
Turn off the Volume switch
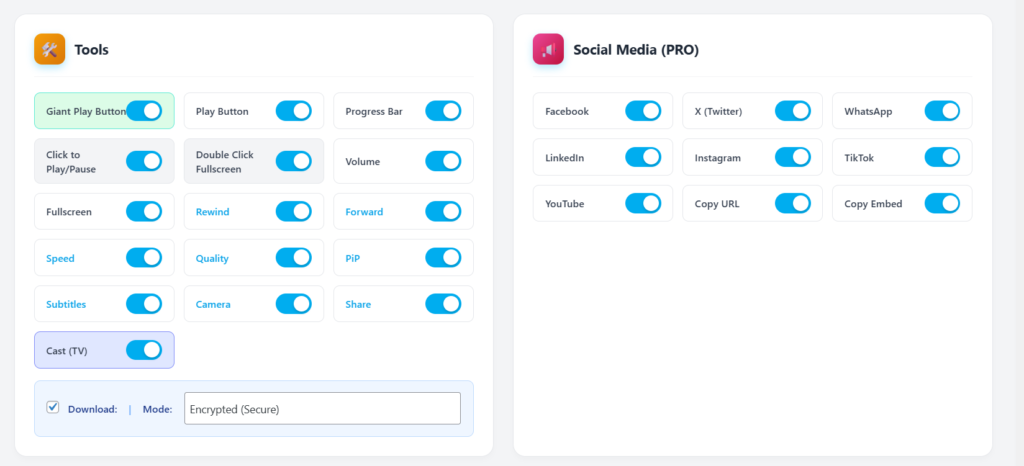pos(443,161)
